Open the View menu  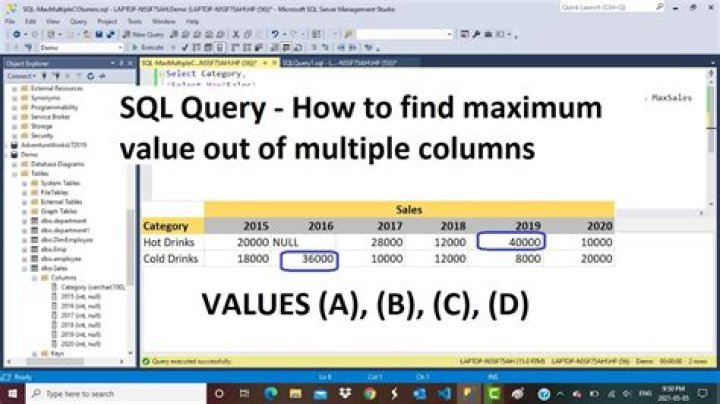point(53,22)
